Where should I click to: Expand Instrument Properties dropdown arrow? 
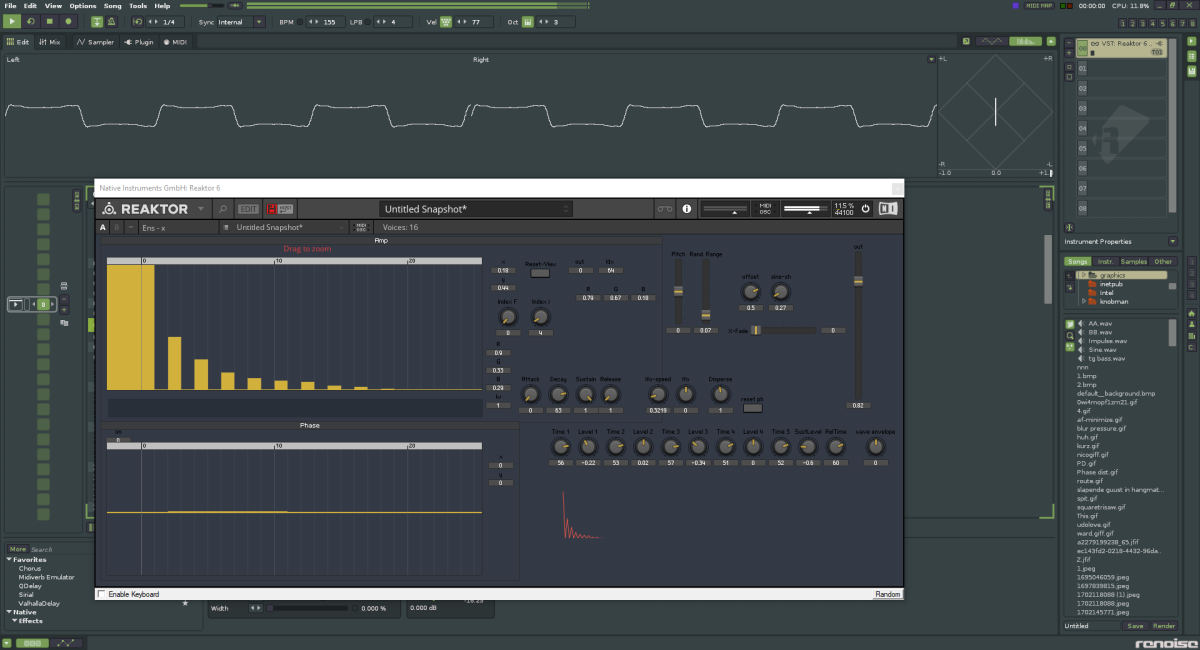click(x=1172, y=241)
